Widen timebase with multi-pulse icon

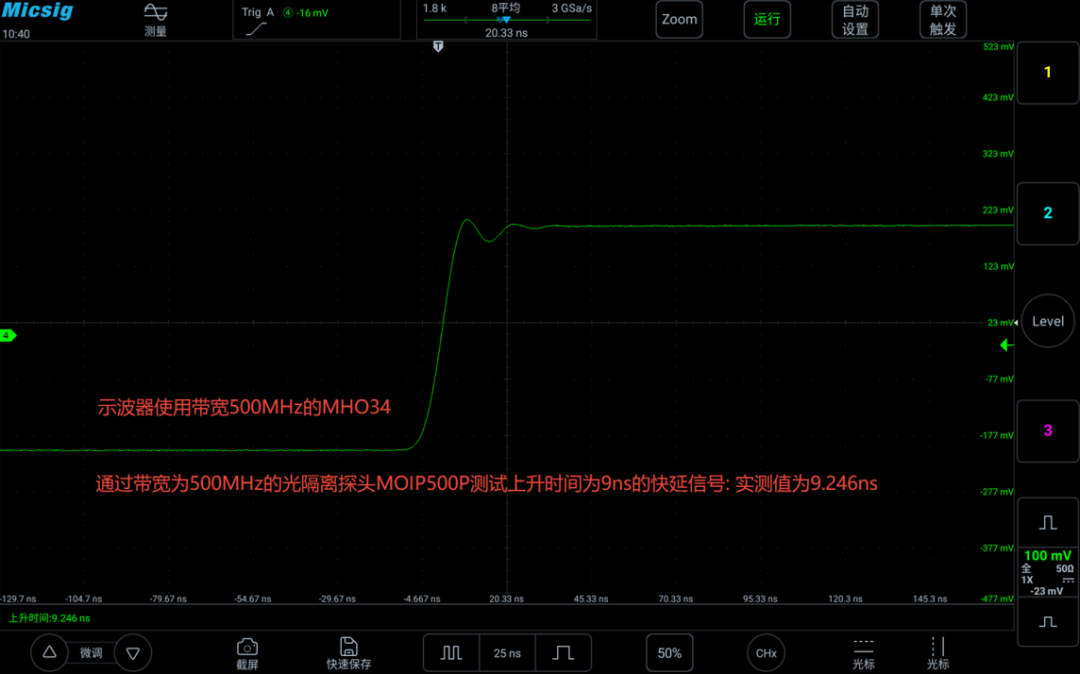(x=451, y=653)
